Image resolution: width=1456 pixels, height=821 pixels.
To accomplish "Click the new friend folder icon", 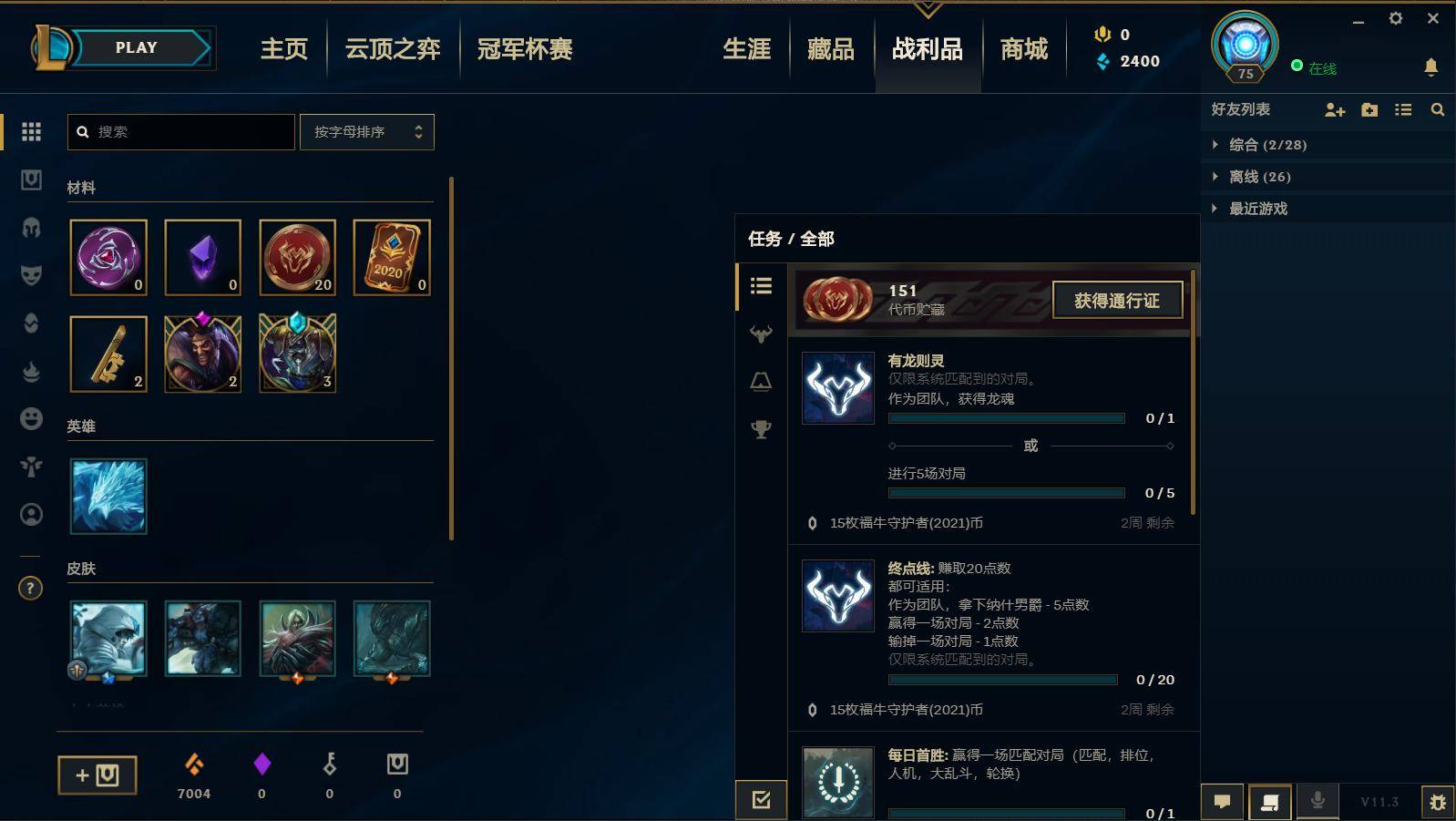I will [x=1369, y=109].
